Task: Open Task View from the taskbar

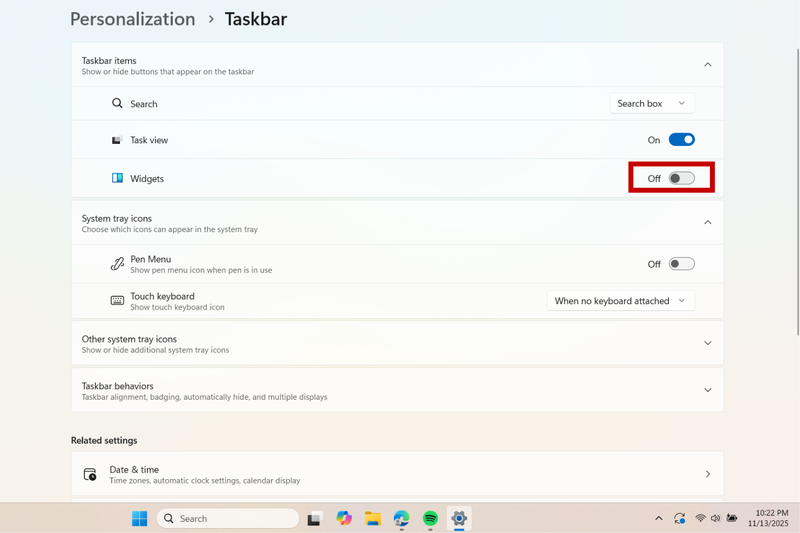Action: tap(315, 518)
